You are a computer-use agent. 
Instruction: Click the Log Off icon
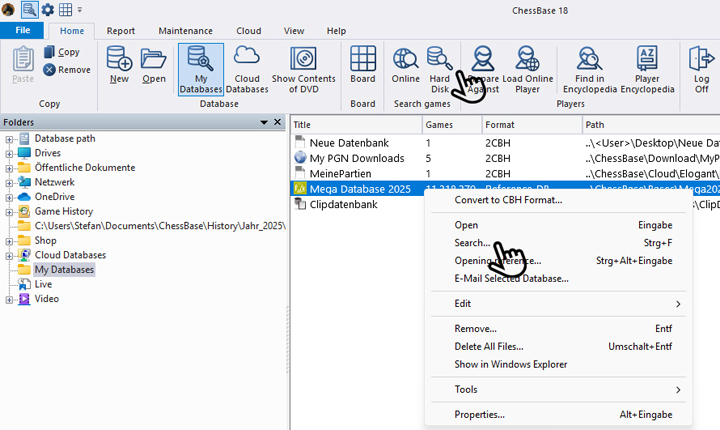[701, 58]
